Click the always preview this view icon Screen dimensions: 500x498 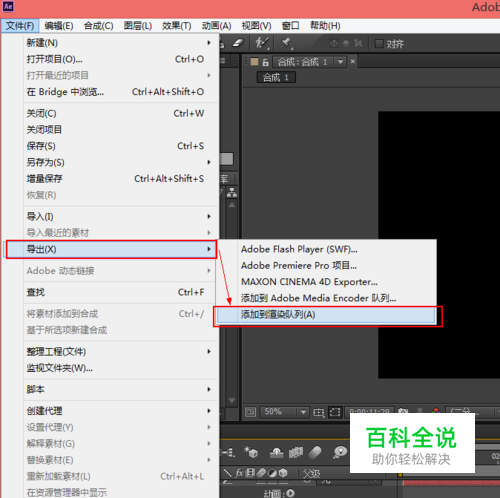tap(250, 412)
